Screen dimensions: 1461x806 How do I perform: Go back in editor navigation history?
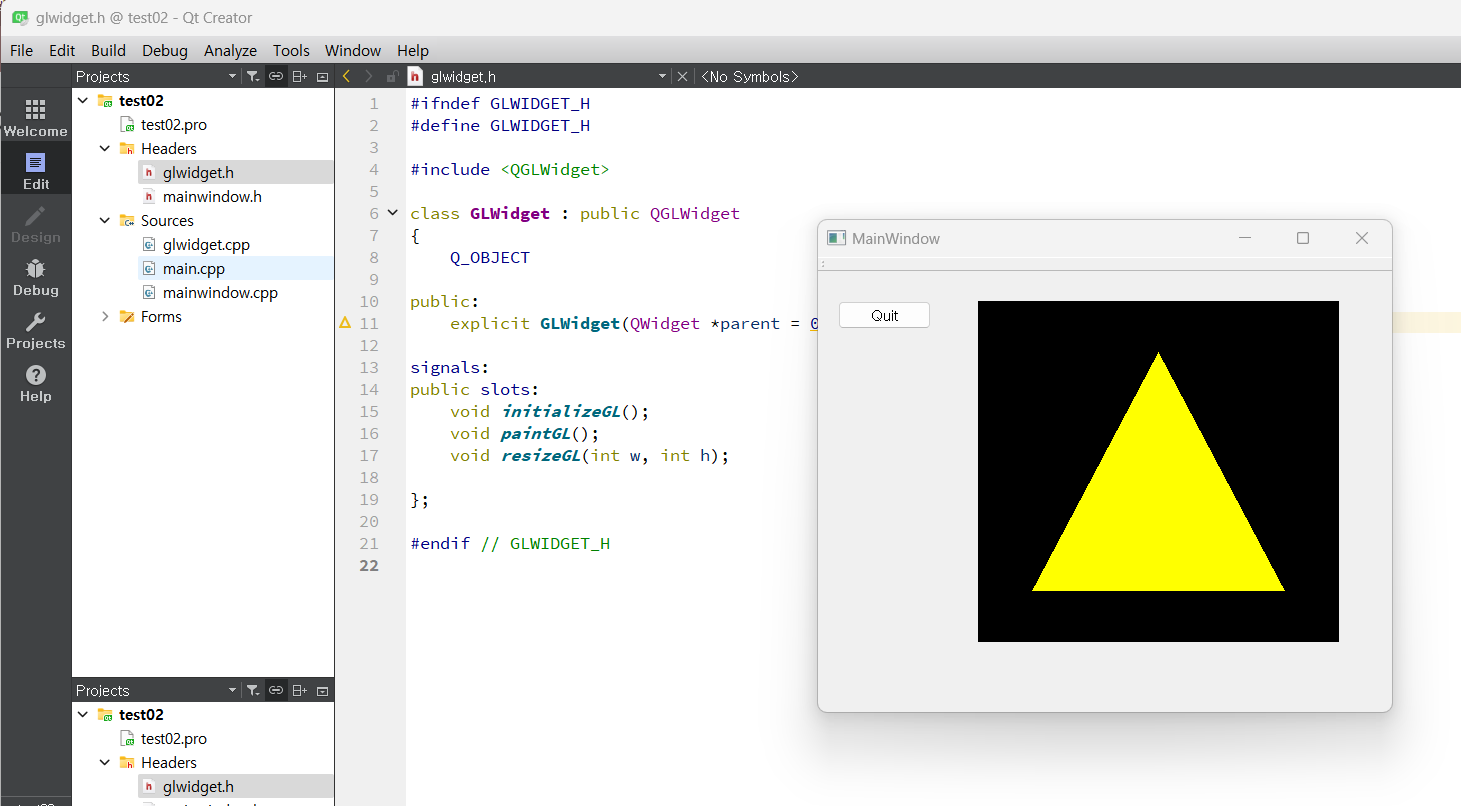pos(346,76)
